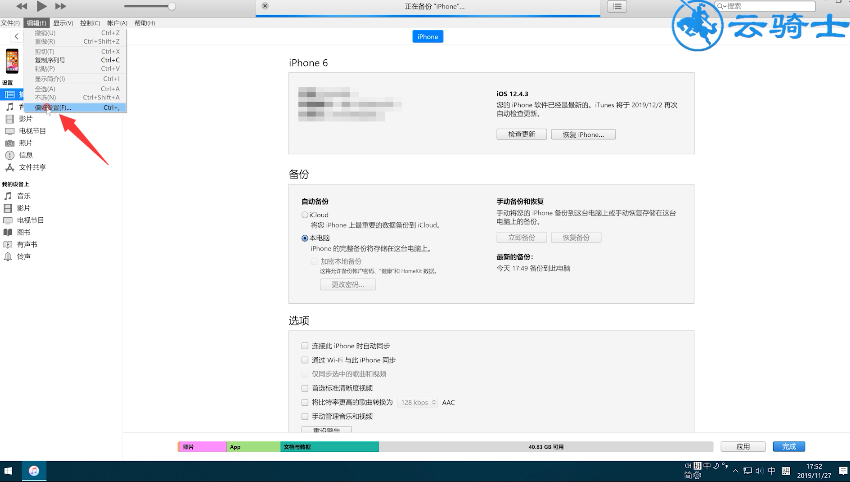Click the fast-forward playback button
850x482 pixels.
pos(61,7)
